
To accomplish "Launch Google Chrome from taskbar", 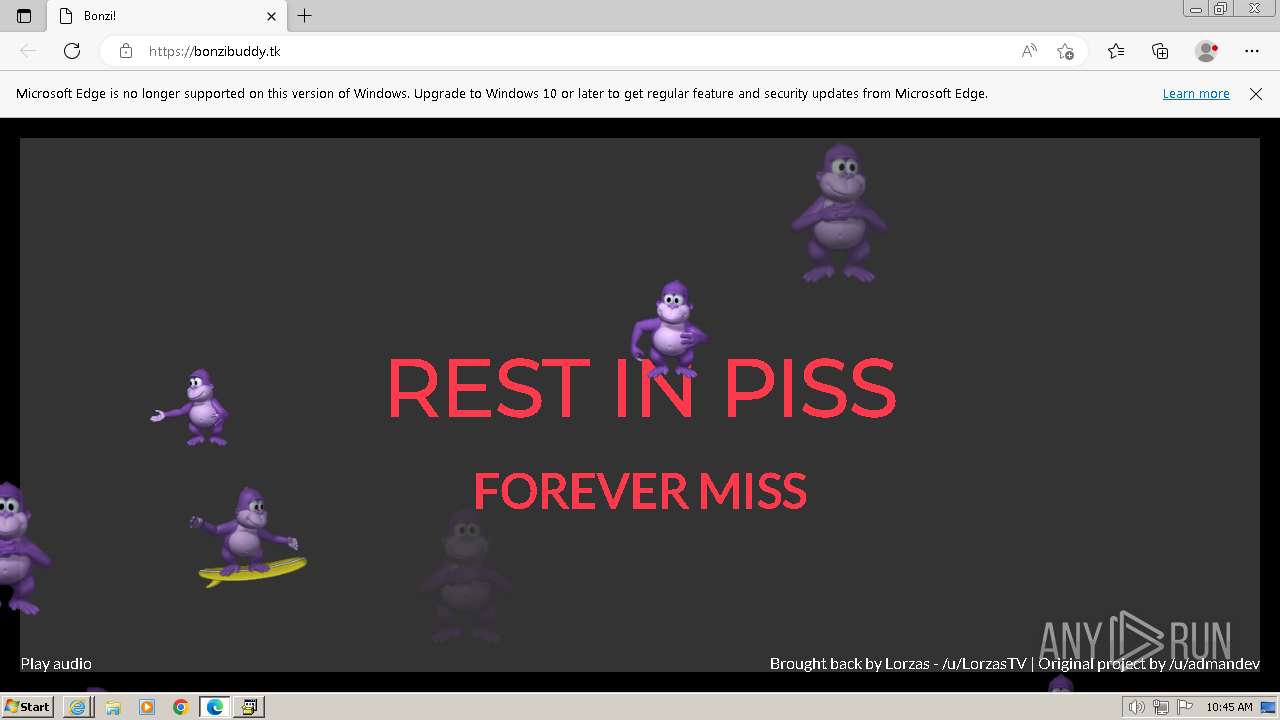I will (181, 707).
